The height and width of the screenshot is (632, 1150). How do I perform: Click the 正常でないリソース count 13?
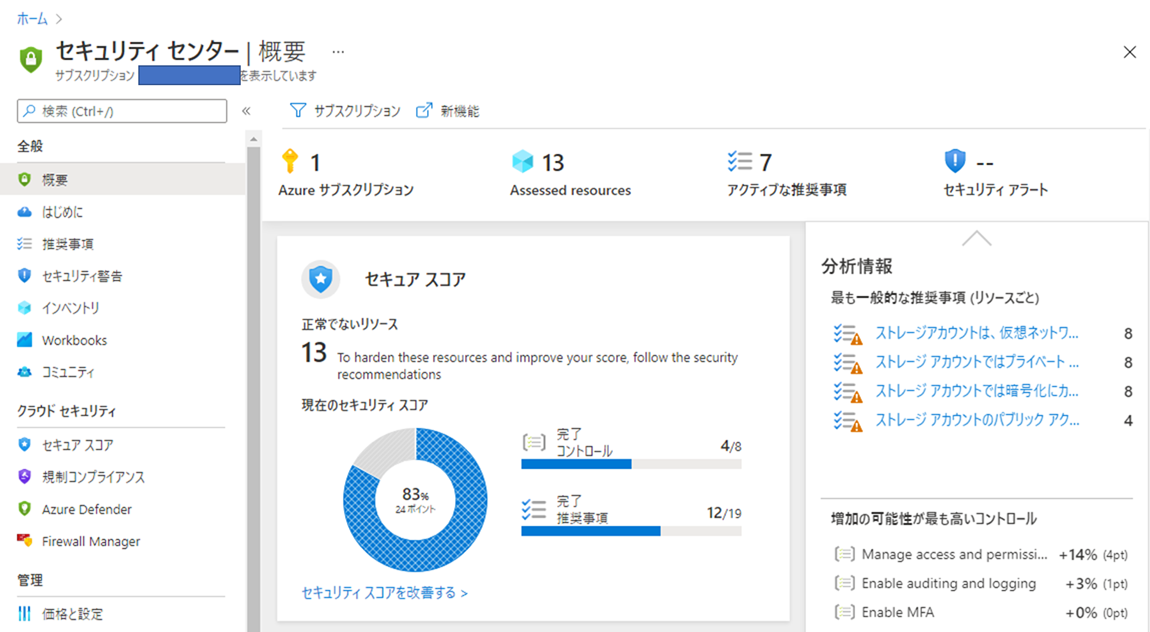(314, 353)
